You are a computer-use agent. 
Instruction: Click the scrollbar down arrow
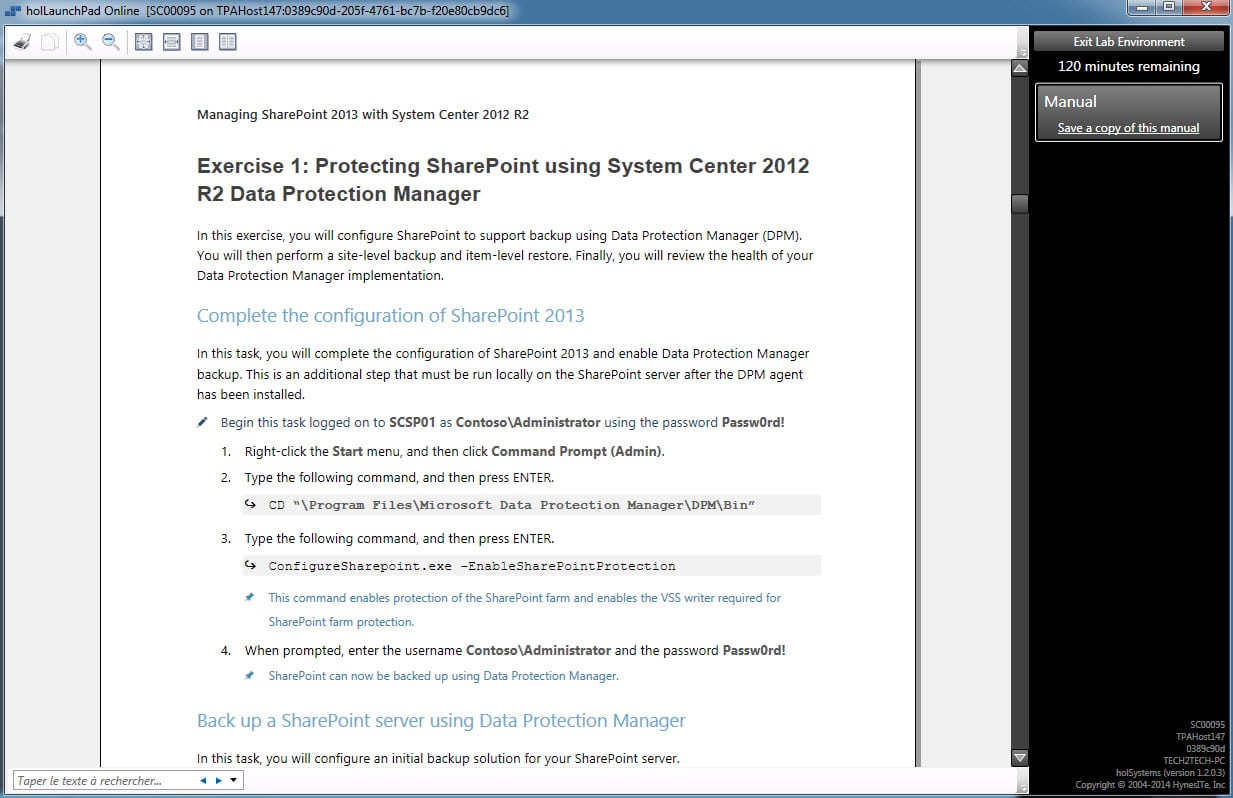click(x=1020, y=758)
